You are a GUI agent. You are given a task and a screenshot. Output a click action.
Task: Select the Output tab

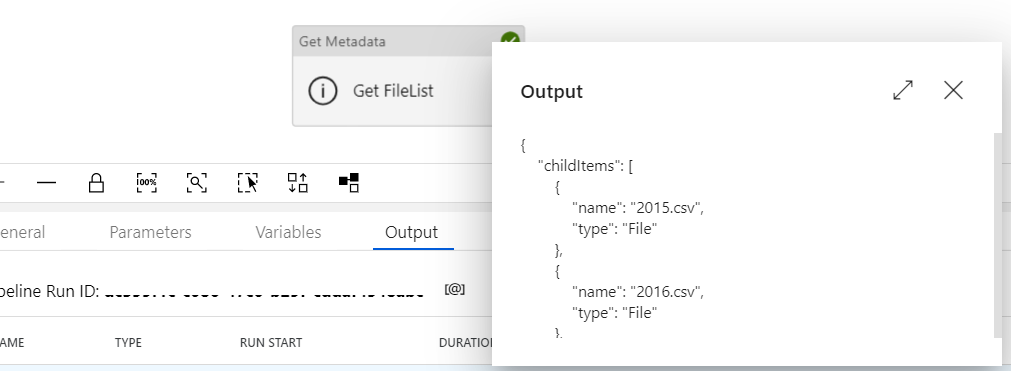click(411, 232)
